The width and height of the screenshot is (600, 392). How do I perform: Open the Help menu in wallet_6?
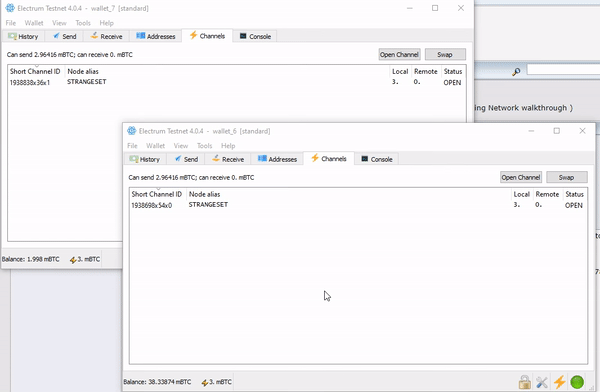(228, 146)
